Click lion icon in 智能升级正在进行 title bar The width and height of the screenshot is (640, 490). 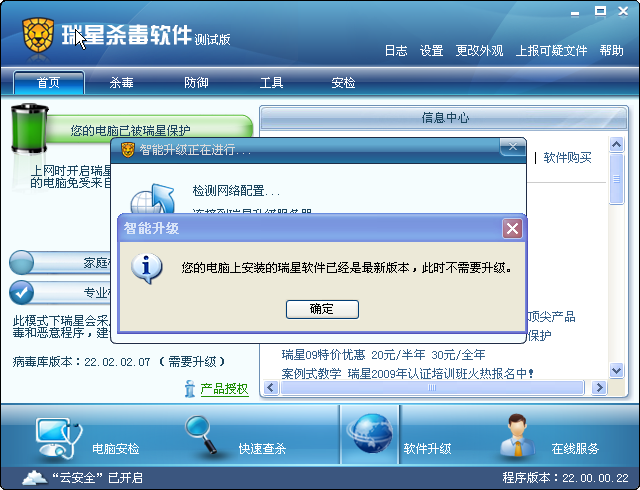tap(128, 150)
